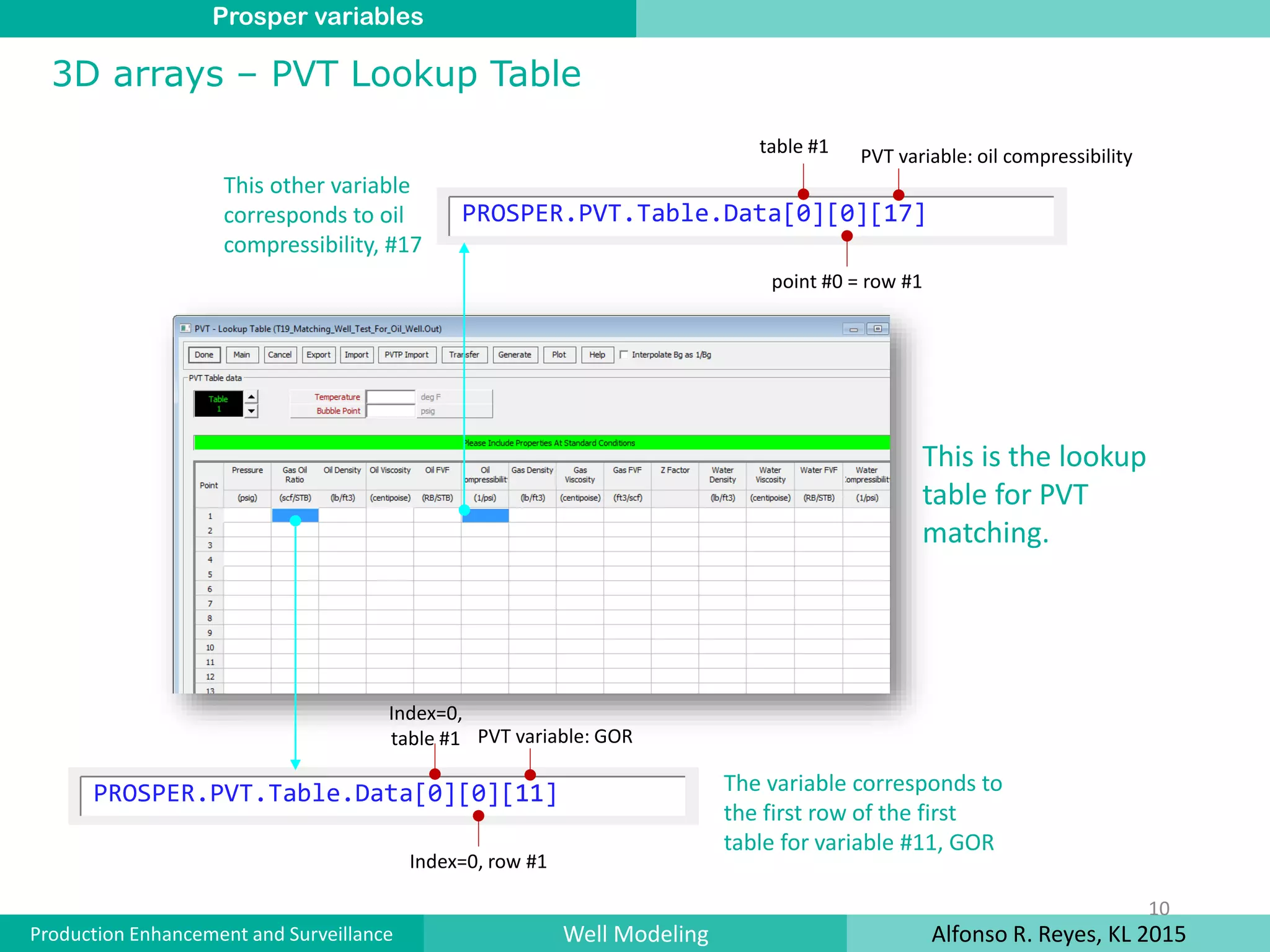
Task: Click the Transfer button
Action: (x=464, y=355)
